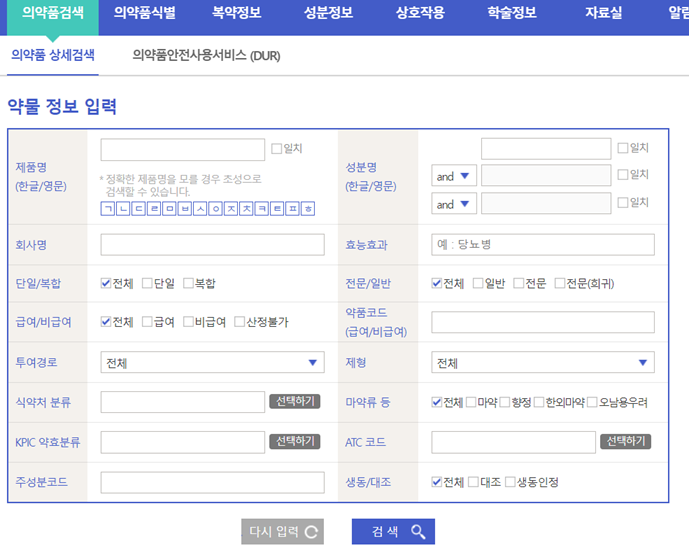Tick 일치 for the first 성분명 field
Image resolution: width=689 pixels, height=555 pixels.
pyautogui.click(x=623, y=148)
